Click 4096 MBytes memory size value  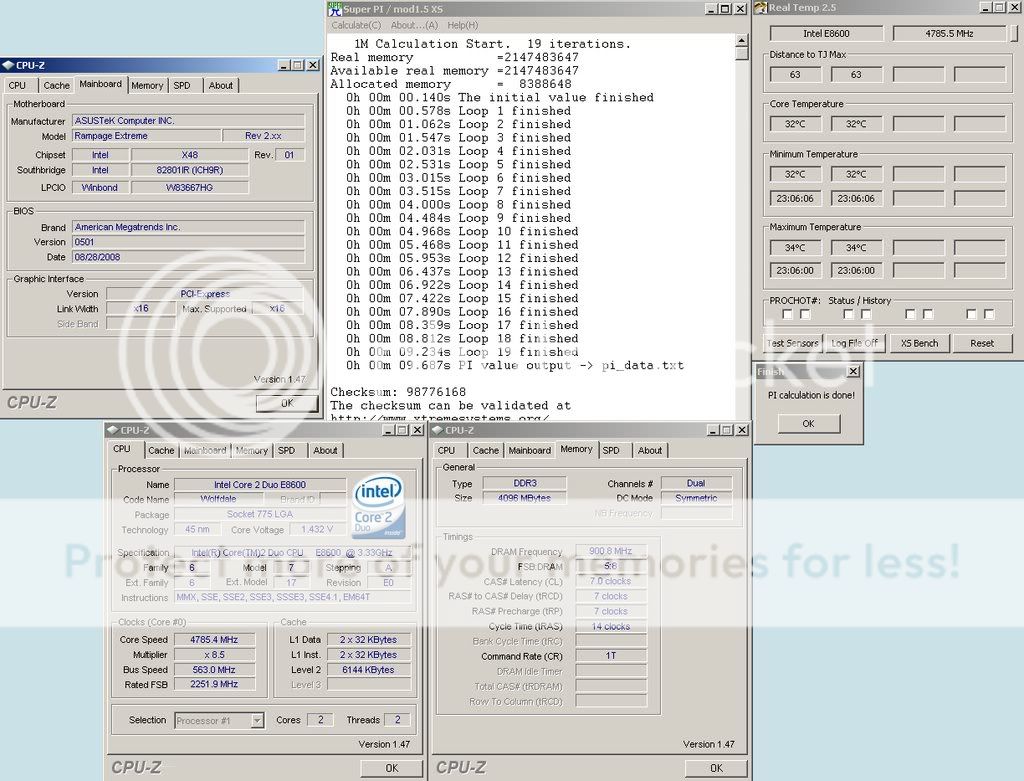524,498
